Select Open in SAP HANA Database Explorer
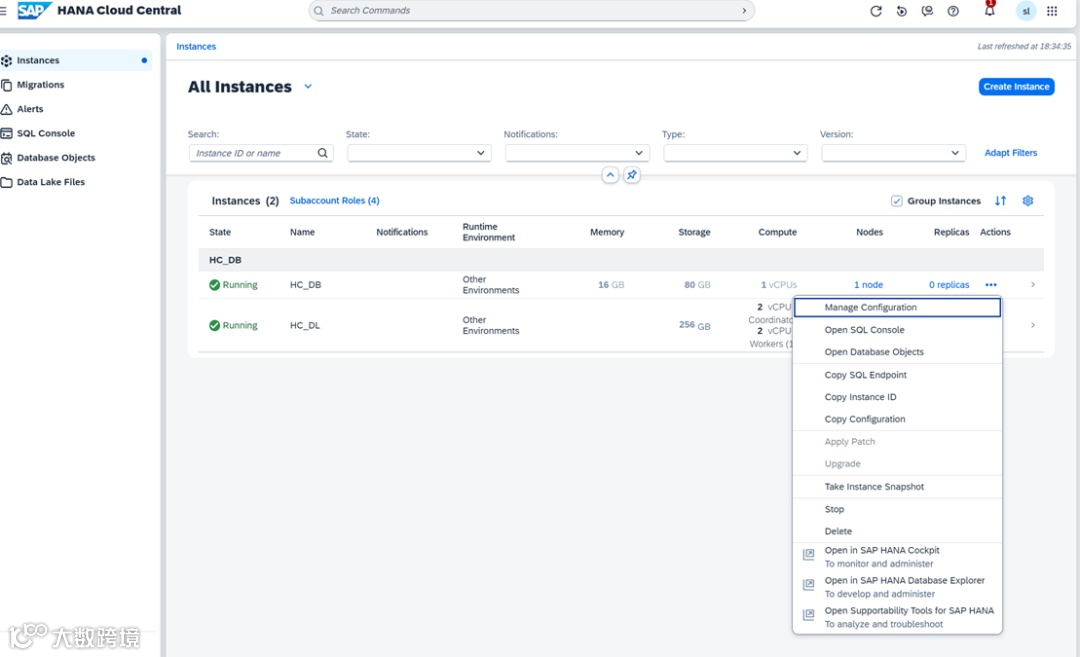The image size is (1080, 657). click(x=897, y=587)
